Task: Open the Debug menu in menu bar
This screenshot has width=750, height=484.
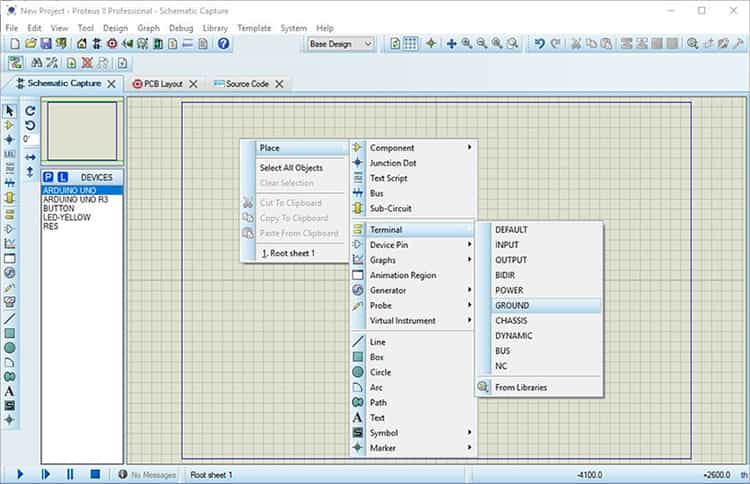Action: pyautogui.click(x=181, y=28)
